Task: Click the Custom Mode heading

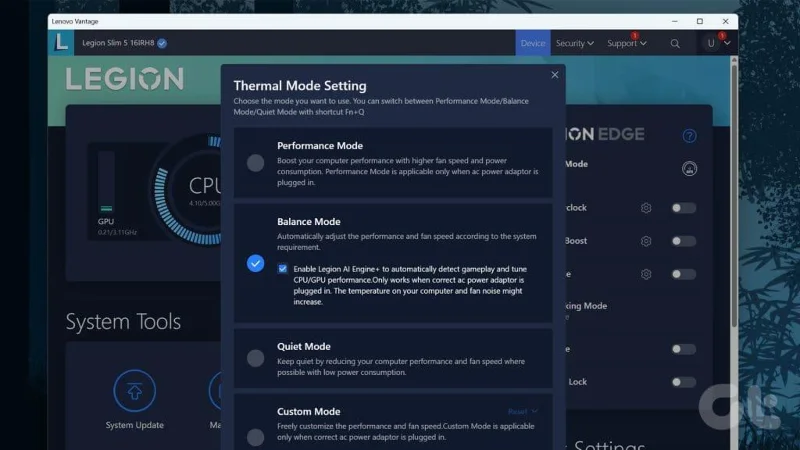Action: [x=309, y=411]
